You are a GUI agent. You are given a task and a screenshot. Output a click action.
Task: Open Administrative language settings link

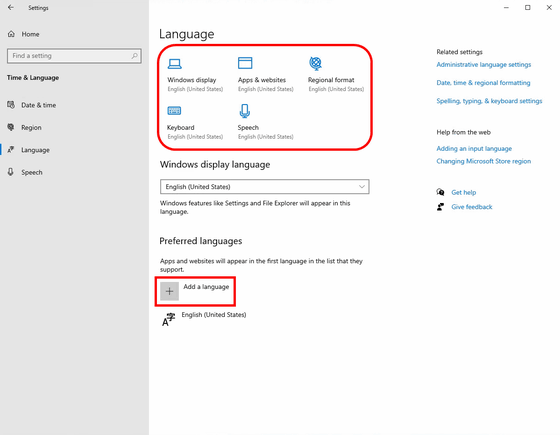coord(484,65)
